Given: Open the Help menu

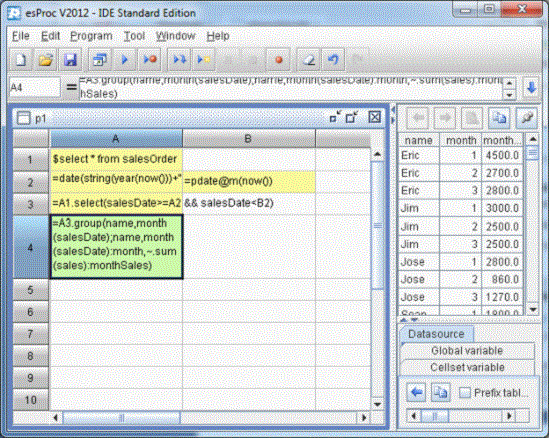Looking at the screenshot, I should (218, 36).
